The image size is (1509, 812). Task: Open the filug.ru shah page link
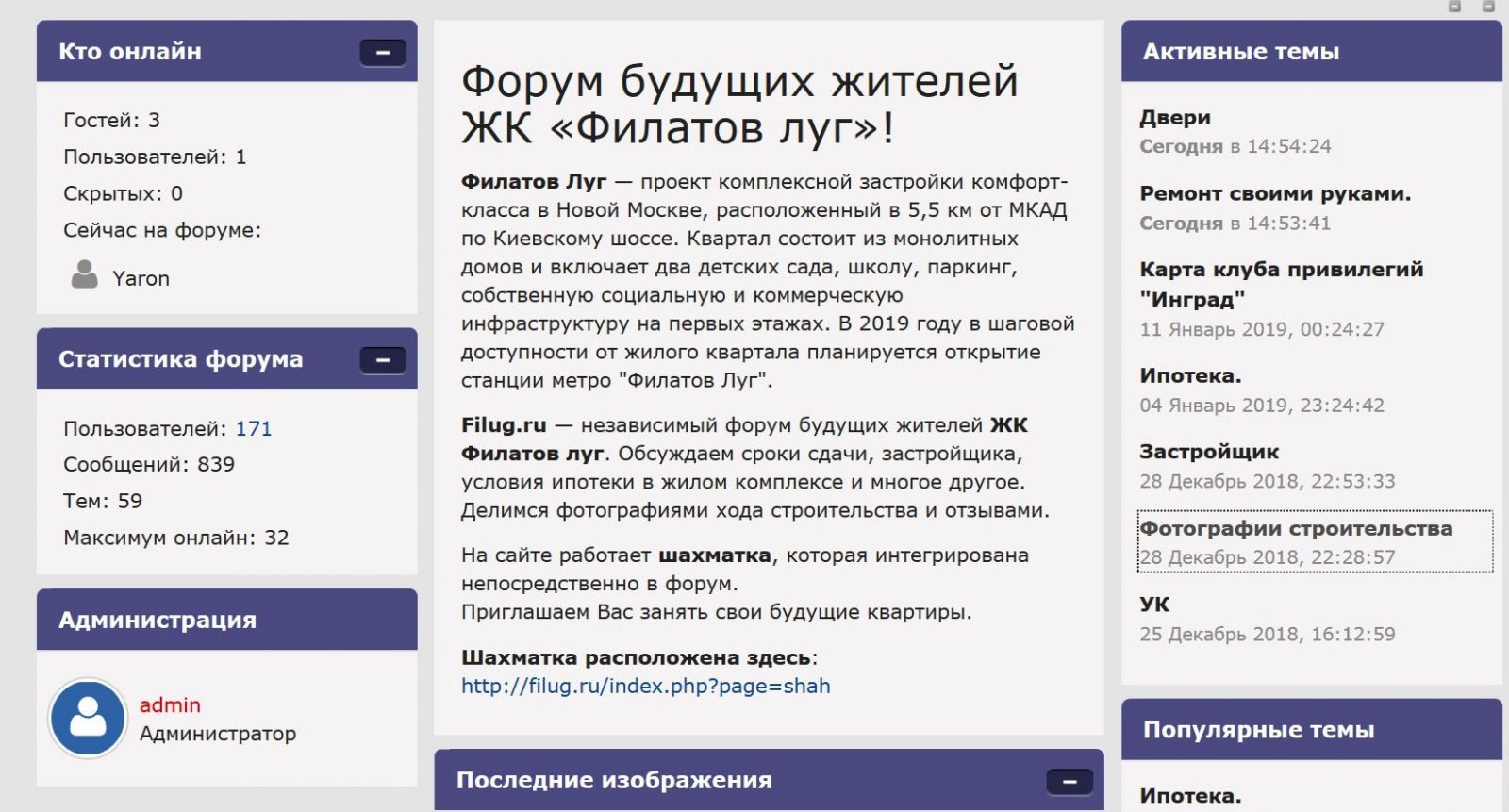(x=646, y=686)
